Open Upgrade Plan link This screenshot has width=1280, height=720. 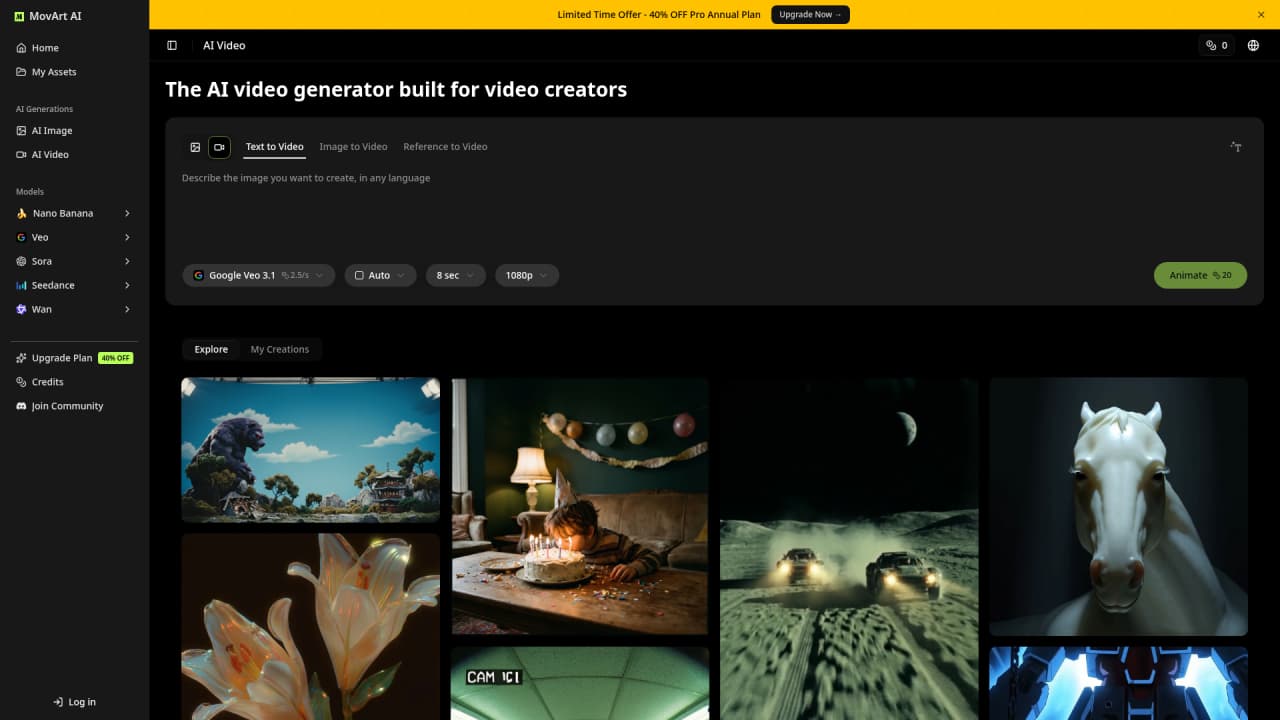(x=74, y=358)
